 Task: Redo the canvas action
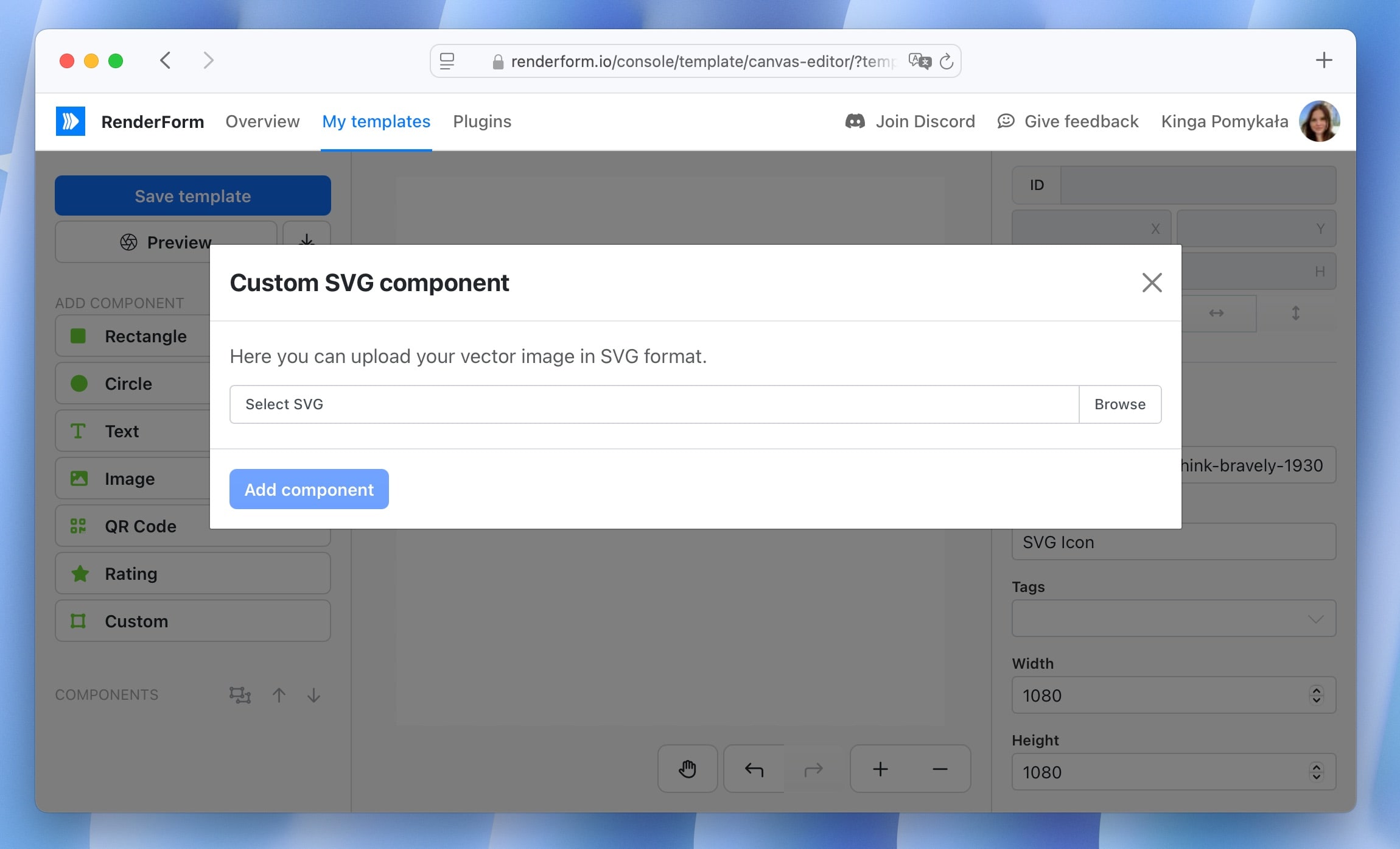[814, 769]
